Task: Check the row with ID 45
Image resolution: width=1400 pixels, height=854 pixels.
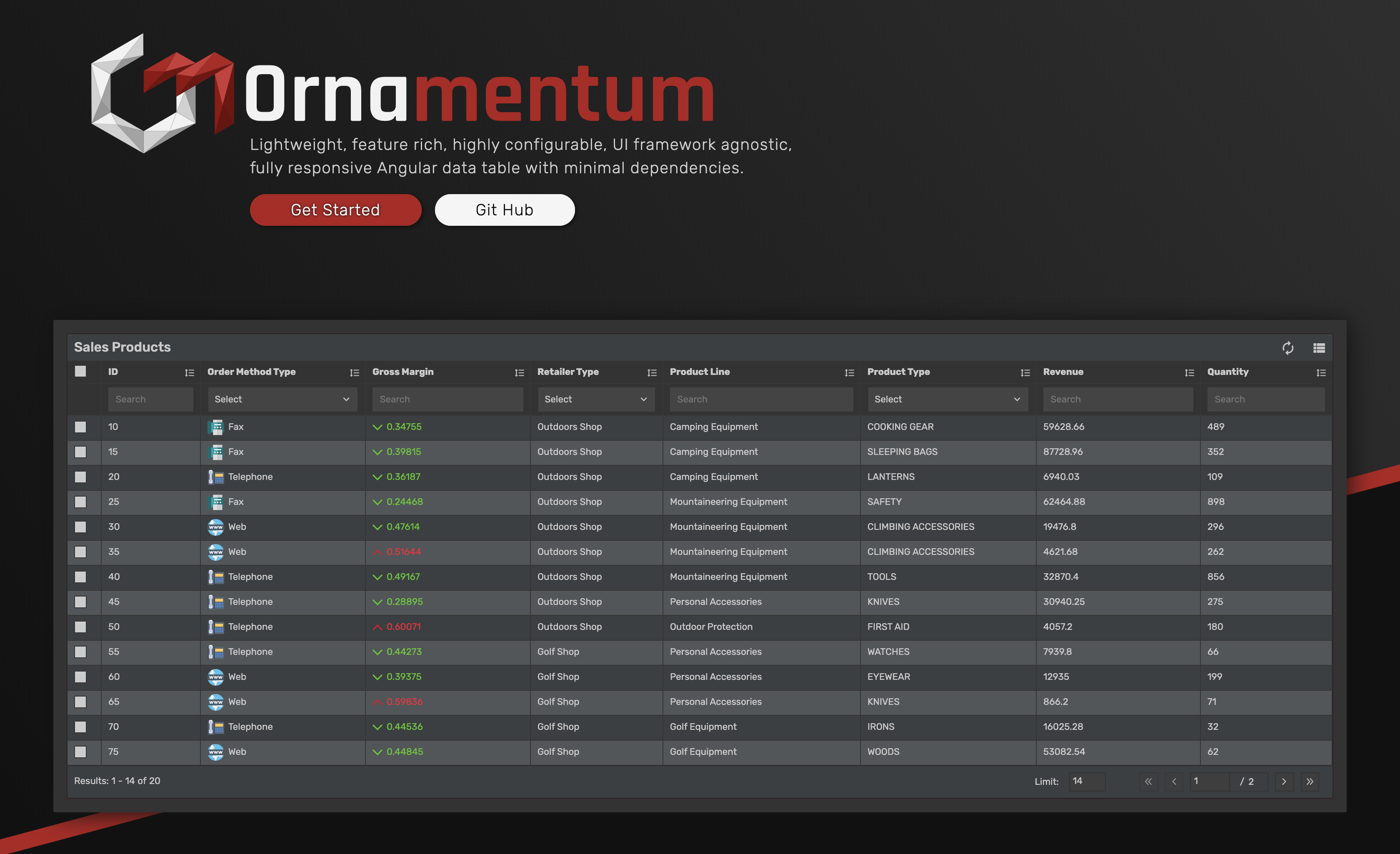Action: pos(81,602)
